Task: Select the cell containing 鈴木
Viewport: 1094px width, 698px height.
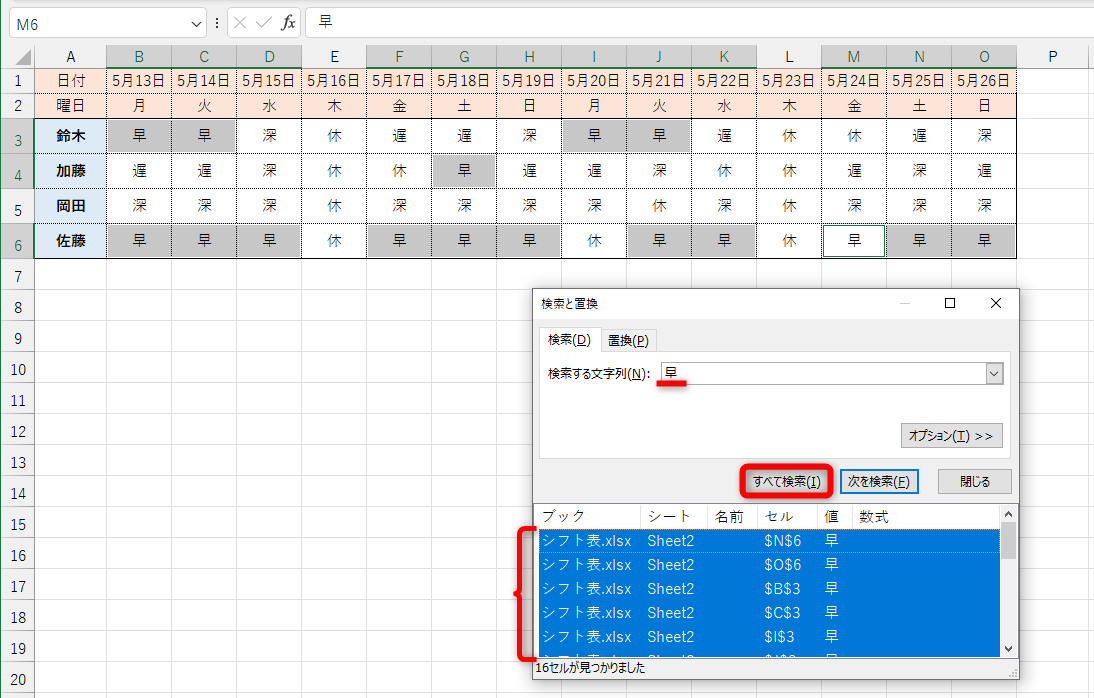Action: pyautogui.click(x=70, y=136)
